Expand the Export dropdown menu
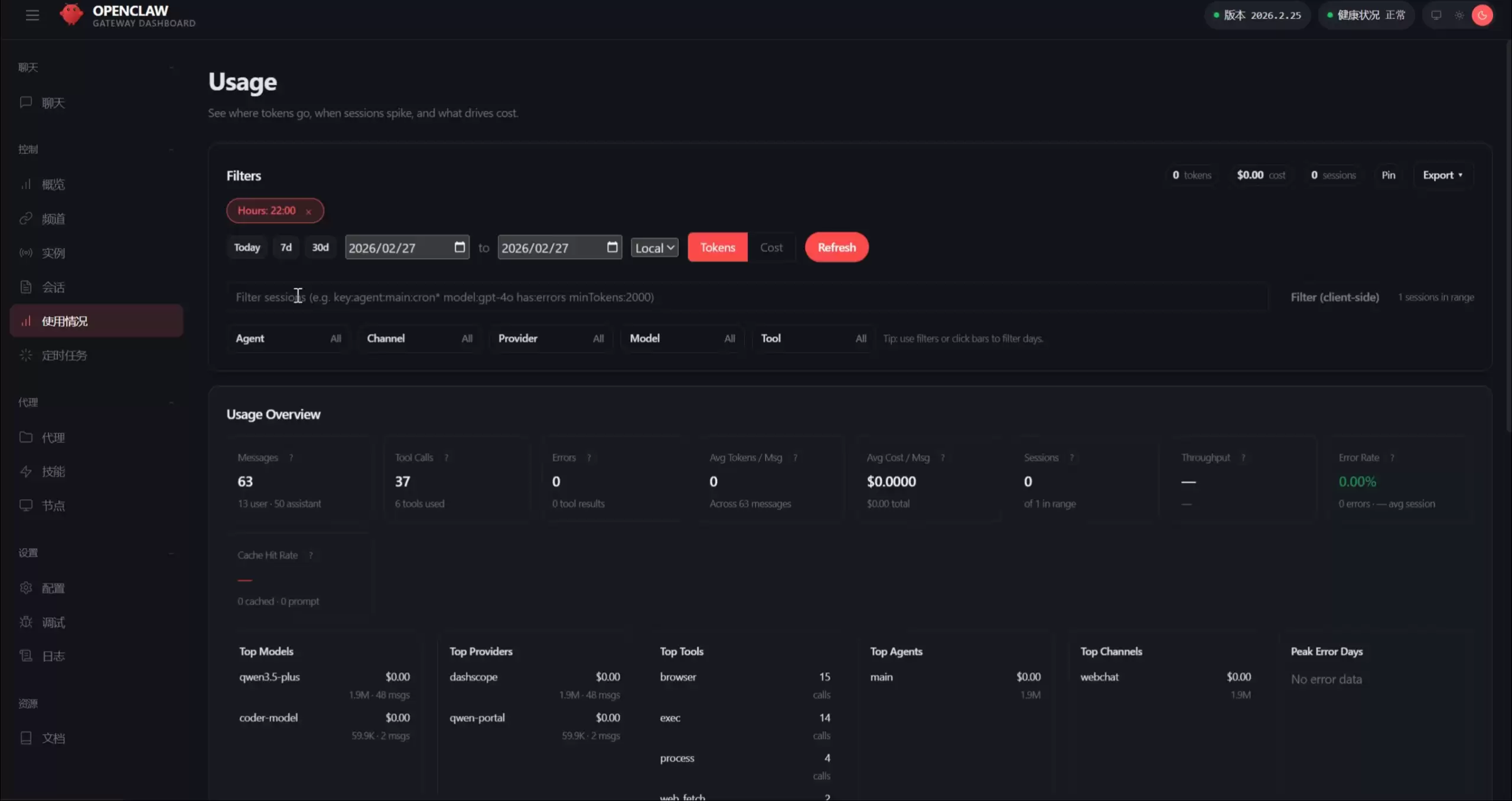 1442,175
